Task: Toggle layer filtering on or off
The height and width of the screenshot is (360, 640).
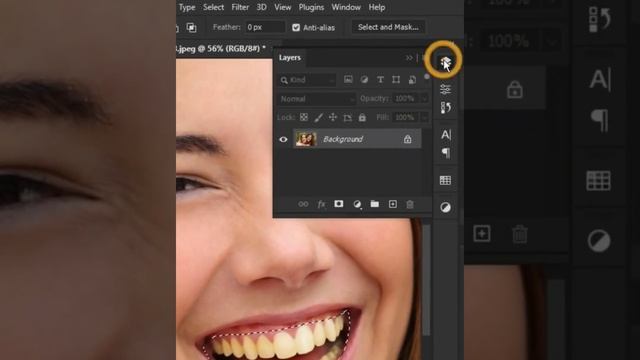Action: click(427, 76)
